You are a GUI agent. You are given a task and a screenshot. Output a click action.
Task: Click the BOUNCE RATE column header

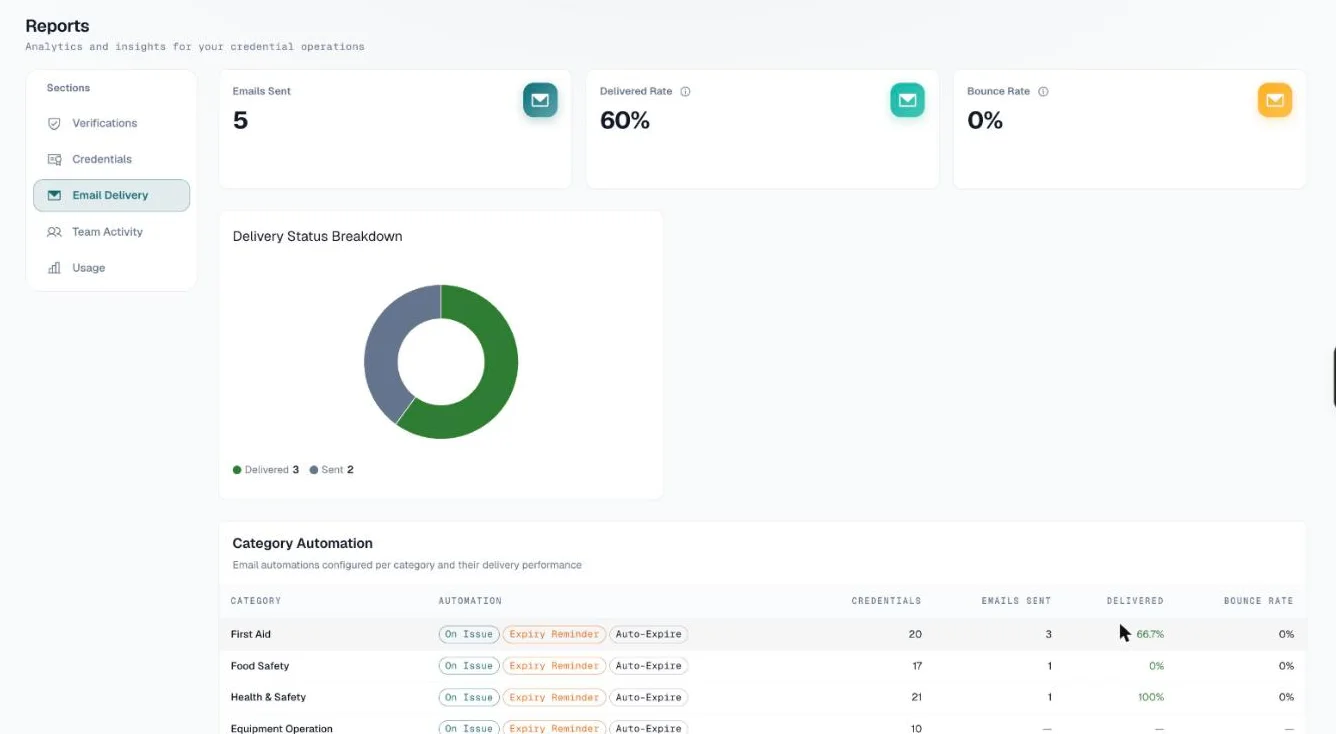click(1259, 601)
